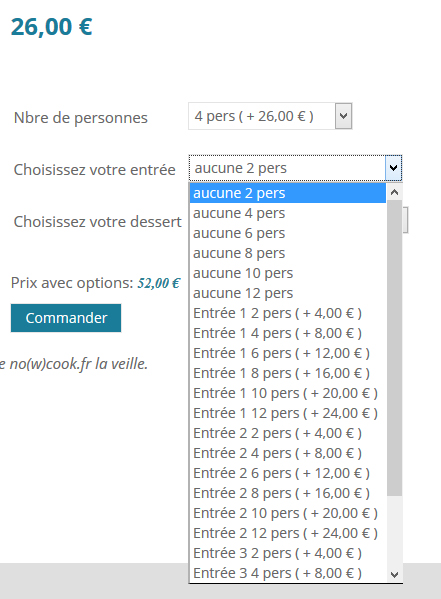Viewport: 441px width, 599px height.
Task: Click the list's scroll down arrow
Action: tap(394, 574)
